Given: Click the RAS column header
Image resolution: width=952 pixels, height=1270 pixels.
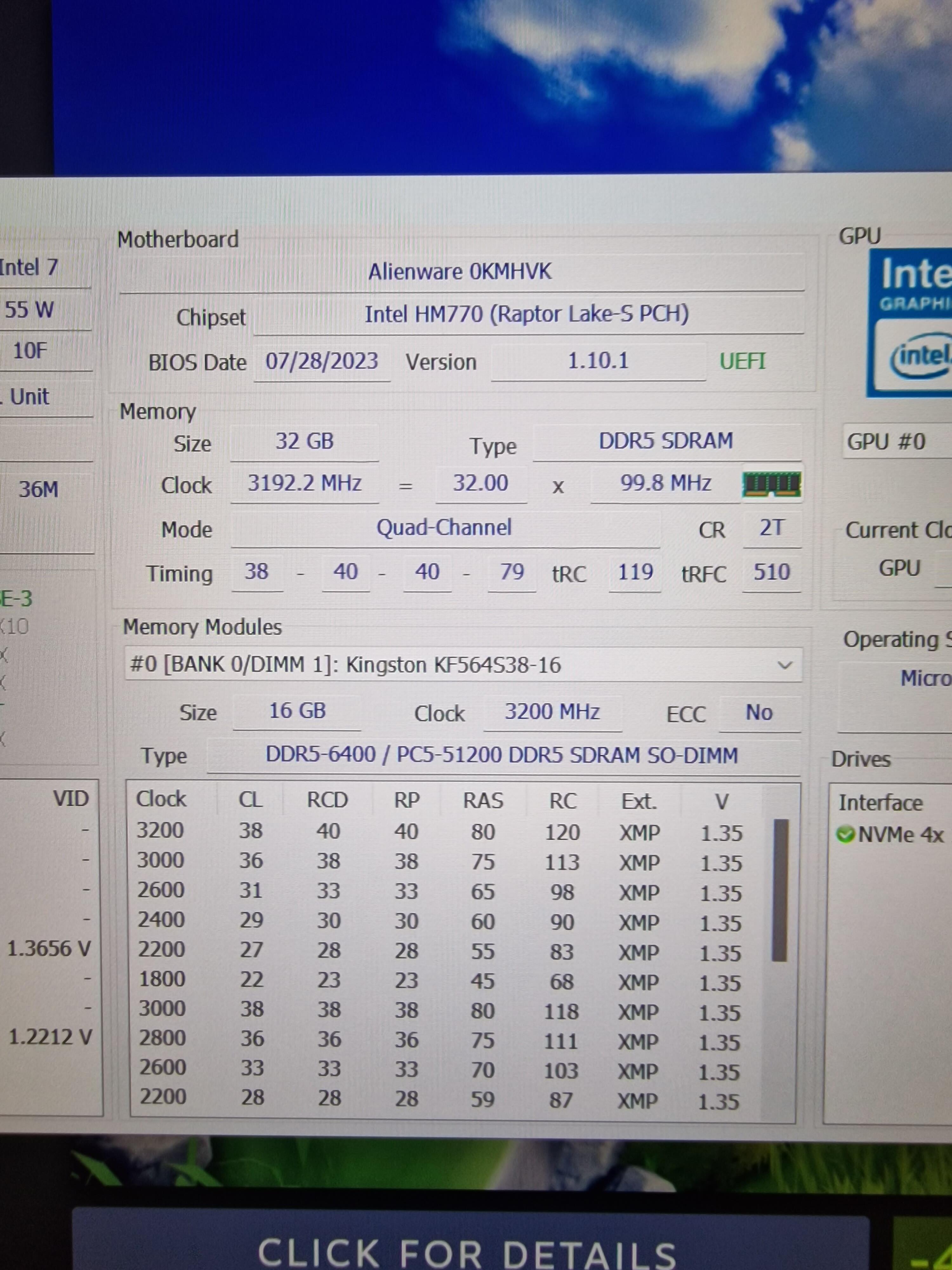Looking at the screenshot, I should pyautogui.click(x=483, y=801).
